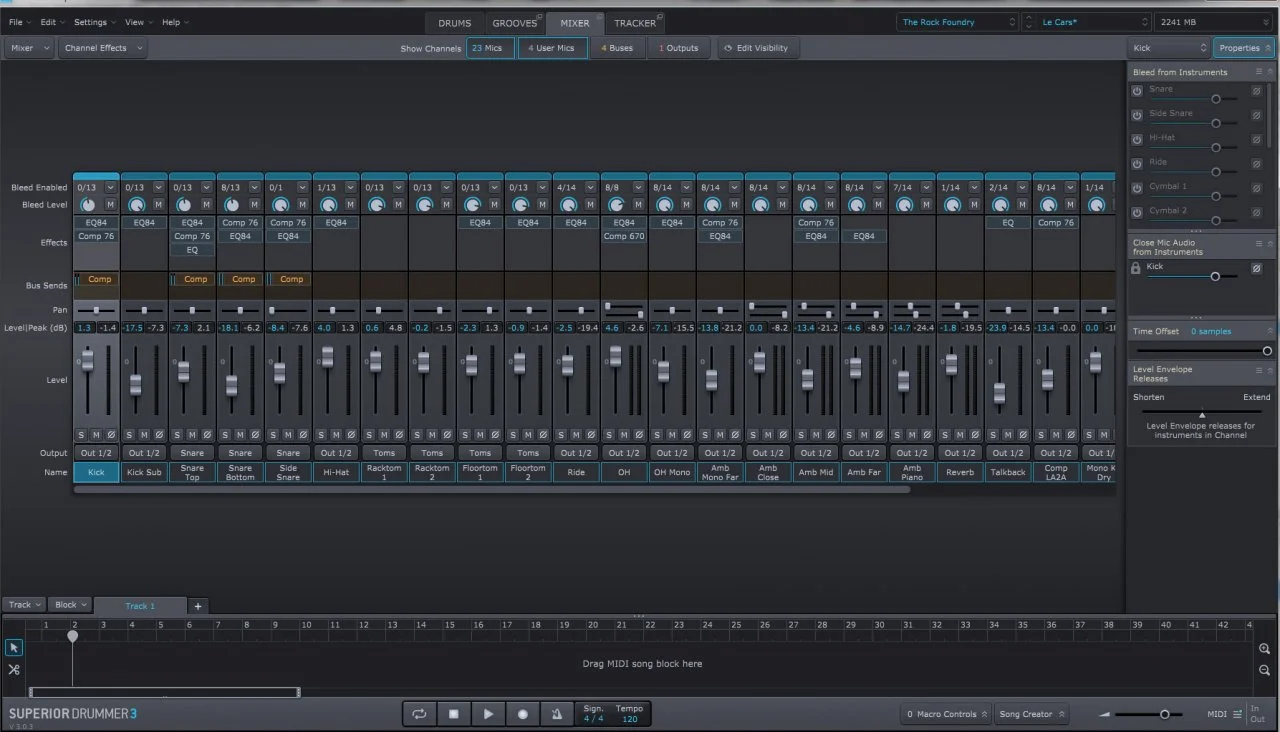Open Close Mic Audio panel menu icon
The width and height of the screenshot is (1280, 732).
tap(1258, 243)
